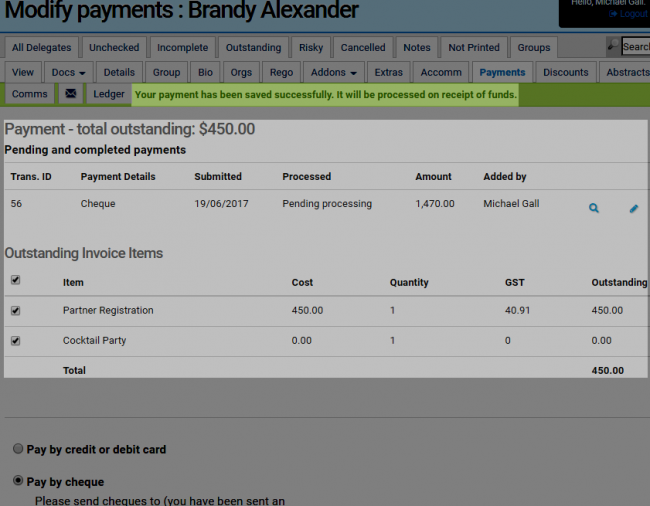Screen dimensions: 650x506
Task: Select the Pay by cheque option
Action: pos(18,481)
